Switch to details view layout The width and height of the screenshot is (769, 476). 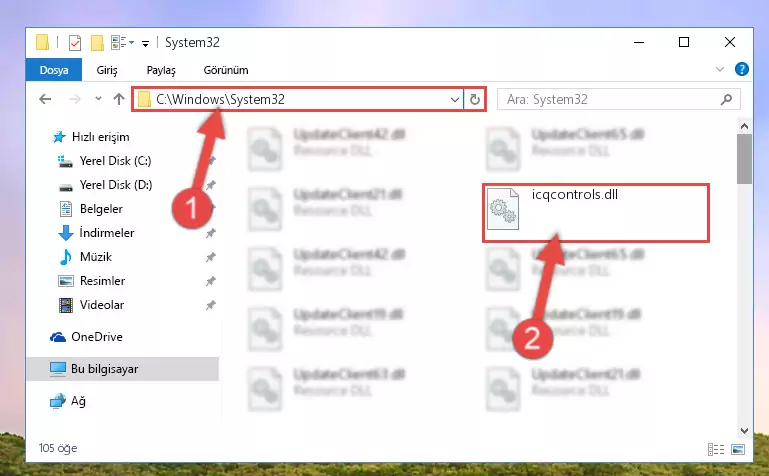(716, 449)
